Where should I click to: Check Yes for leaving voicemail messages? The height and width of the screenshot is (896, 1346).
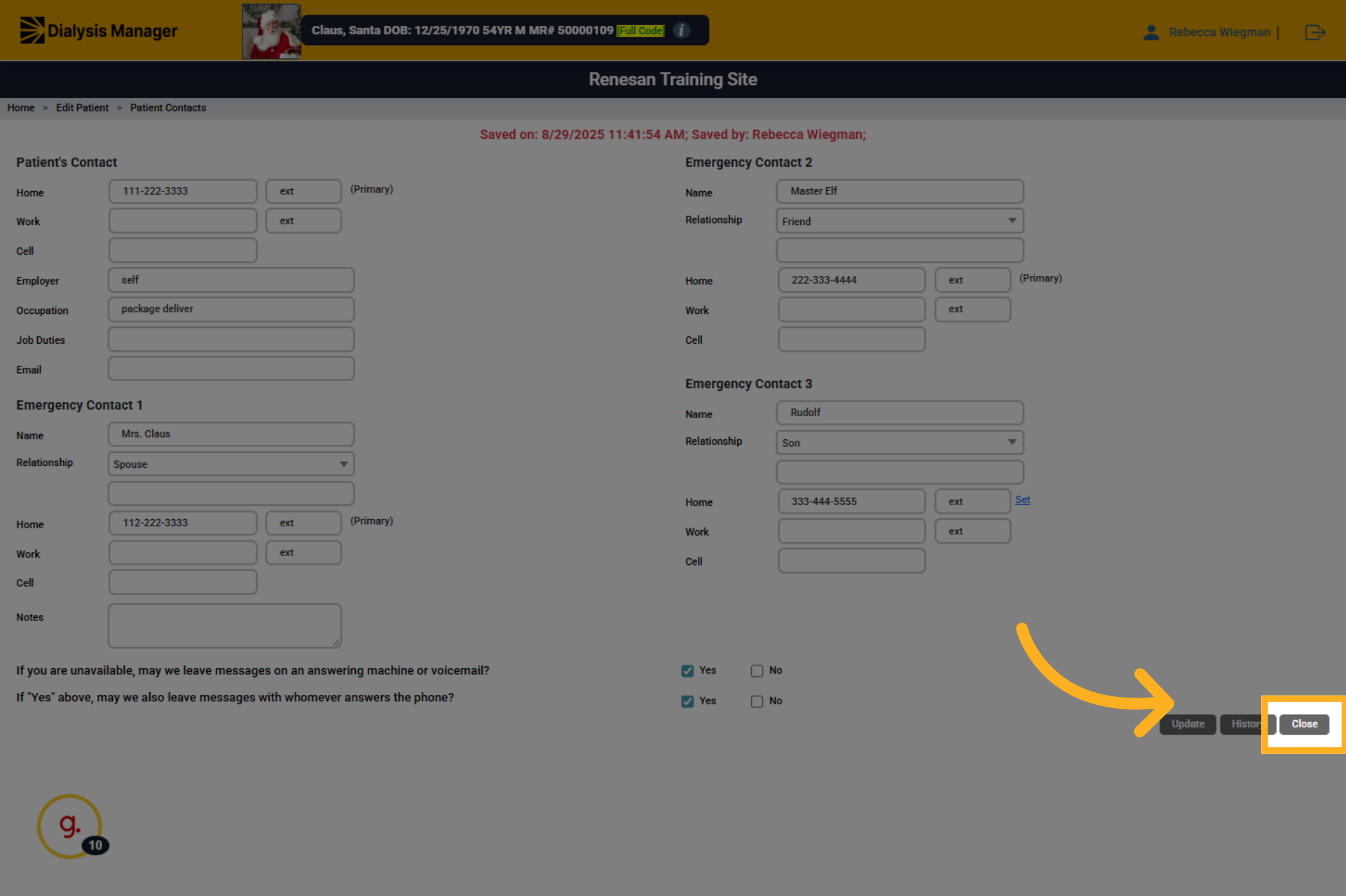pyautogui.click(x=687, y=671)
